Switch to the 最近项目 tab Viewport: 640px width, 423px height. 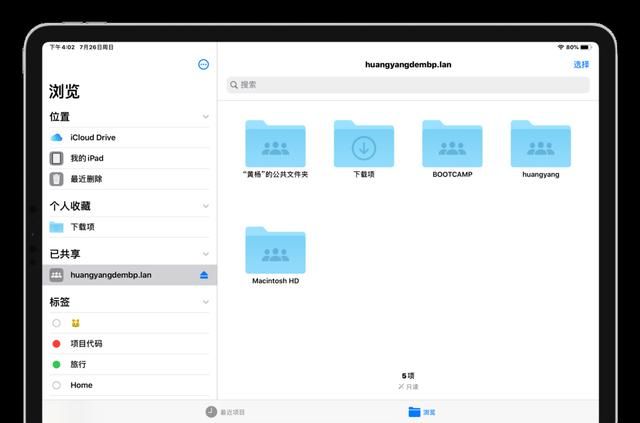(x=225, y=412)
